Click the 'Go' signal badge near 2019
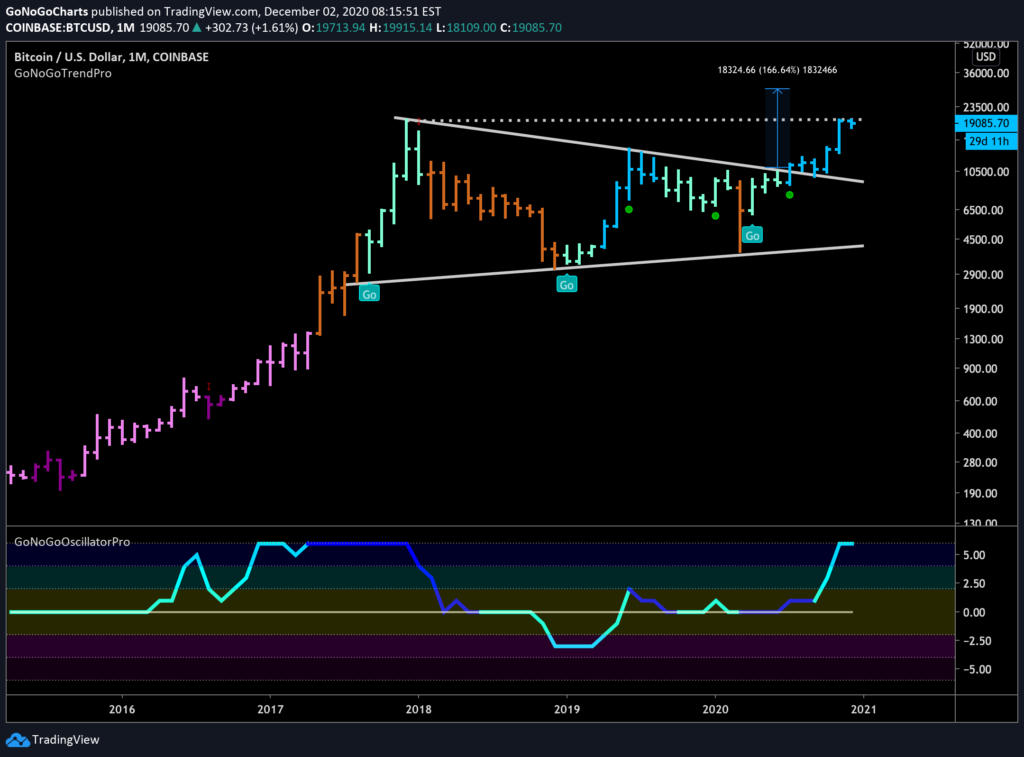Screen dimensions: 1024x757 [x=567, y=284]
